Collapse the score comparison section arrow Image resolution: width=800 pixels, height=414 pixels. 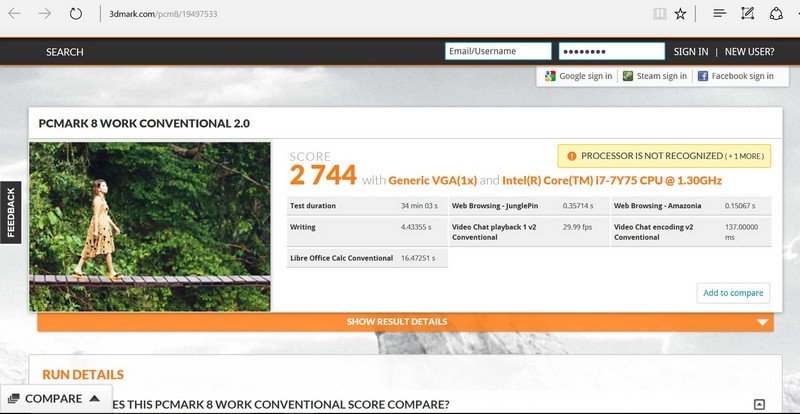click(x=759, y=404)
